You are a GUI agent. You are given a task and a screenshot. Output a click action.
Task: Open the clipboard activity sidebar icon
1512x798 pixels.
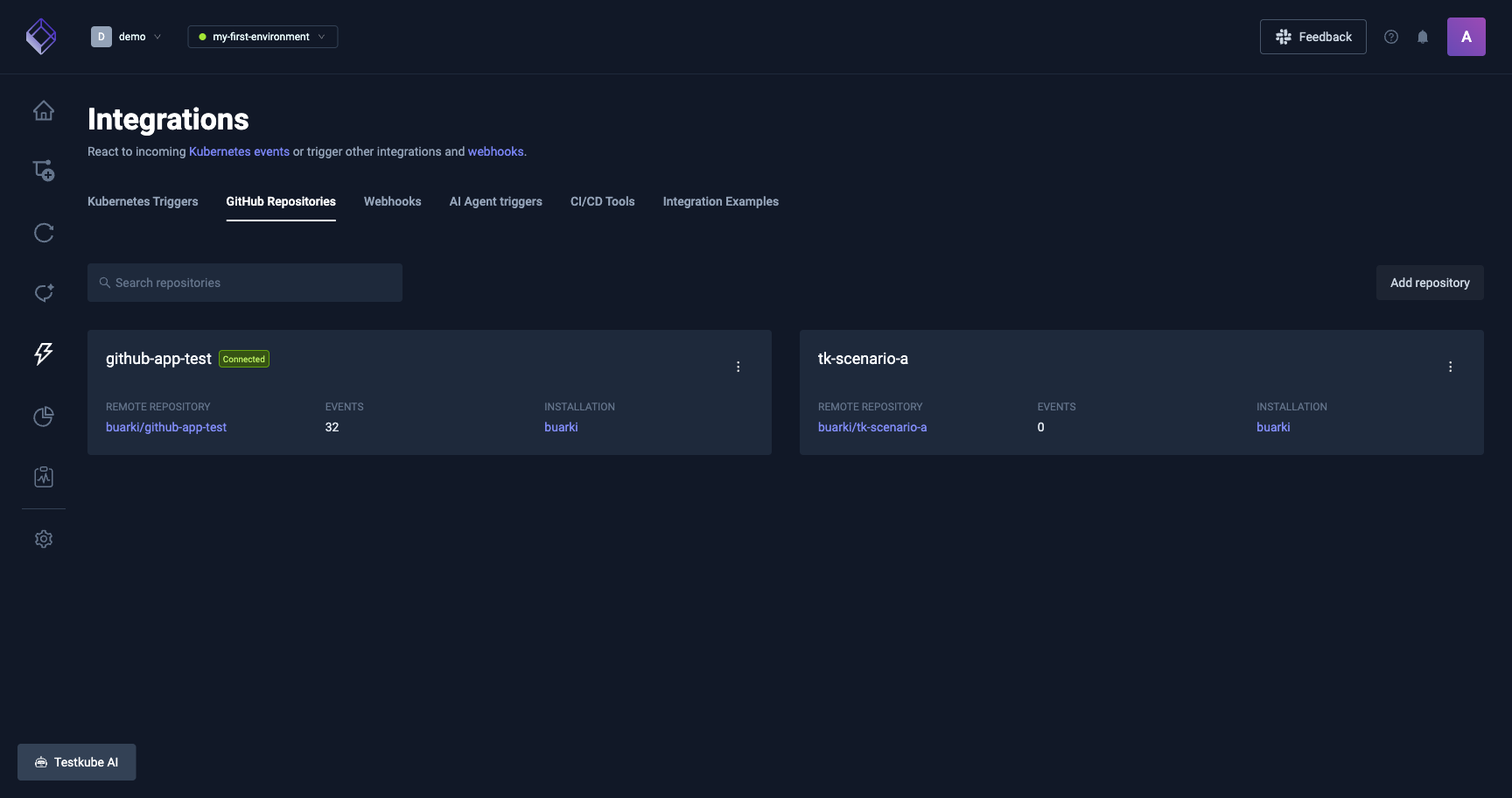point(44,477)
